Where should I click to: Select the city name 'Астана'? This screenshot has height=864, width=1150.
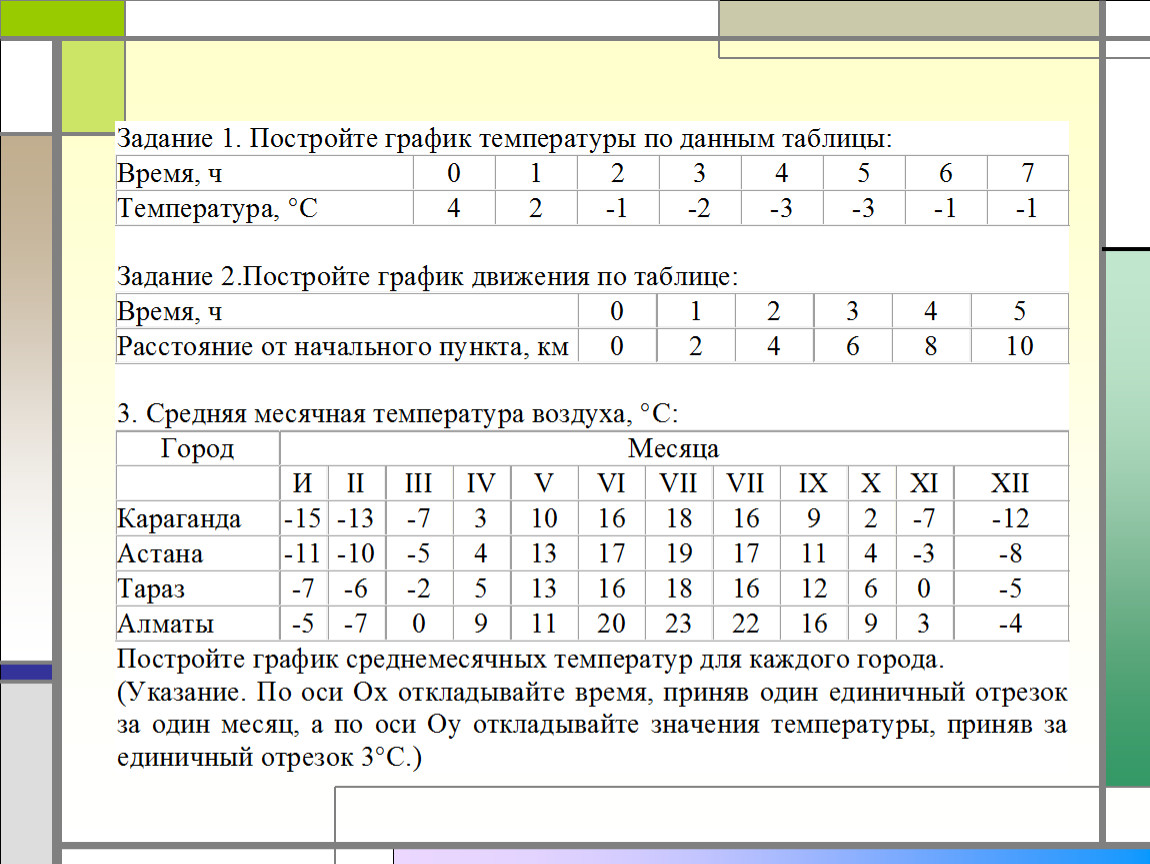[x=160, y=554]
